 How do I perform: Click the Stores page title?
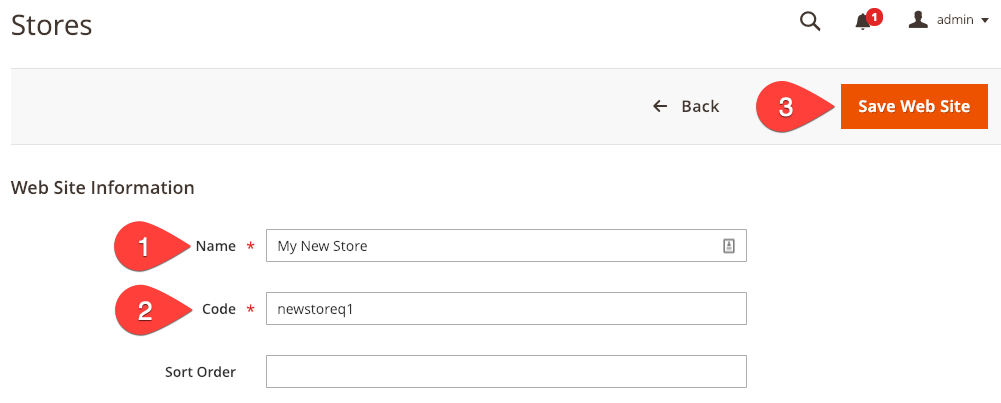[52, 25]
